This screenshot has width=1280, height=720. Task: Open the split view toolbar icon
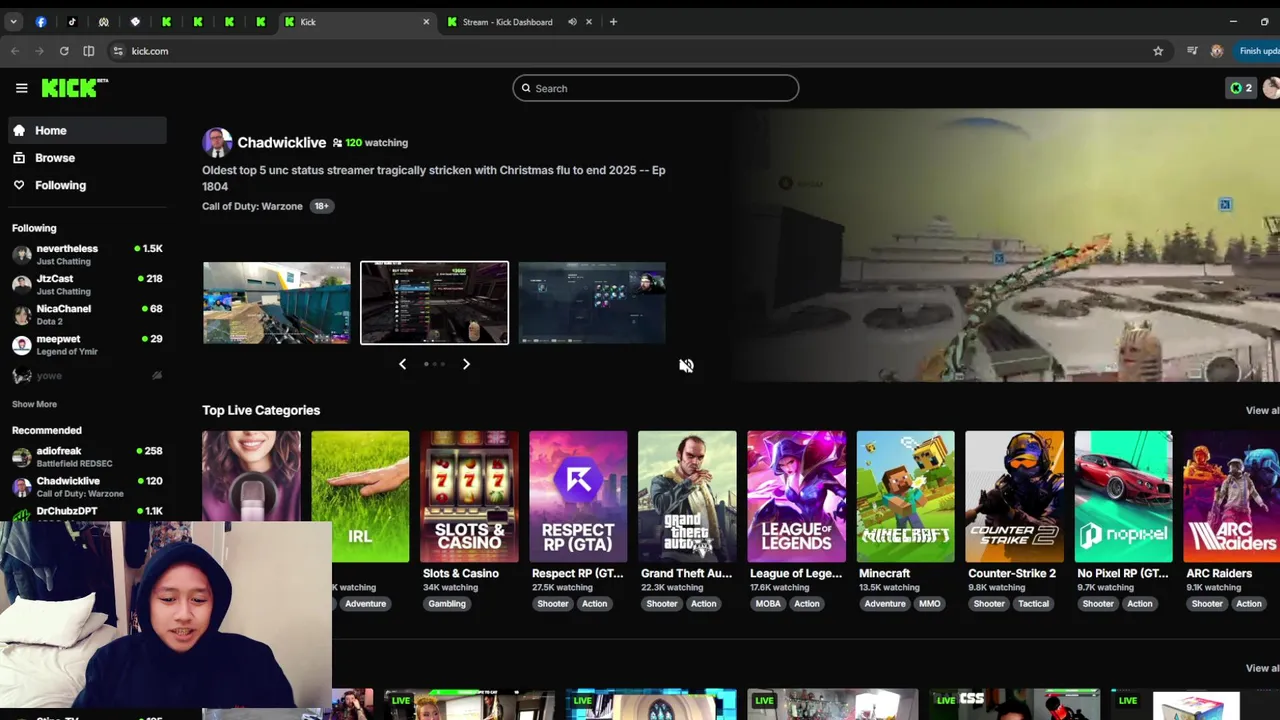click(89, 51)
